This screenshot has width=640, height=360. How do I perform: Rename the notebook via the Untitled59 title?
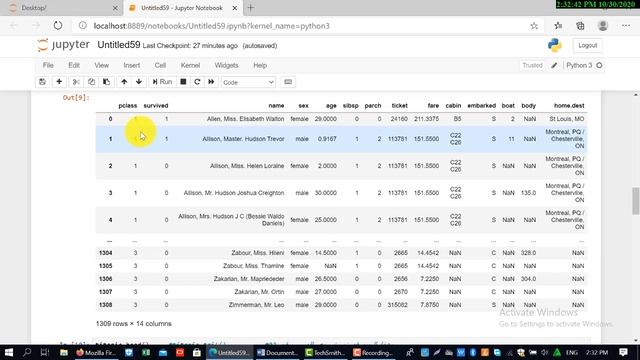click(119, 45)
